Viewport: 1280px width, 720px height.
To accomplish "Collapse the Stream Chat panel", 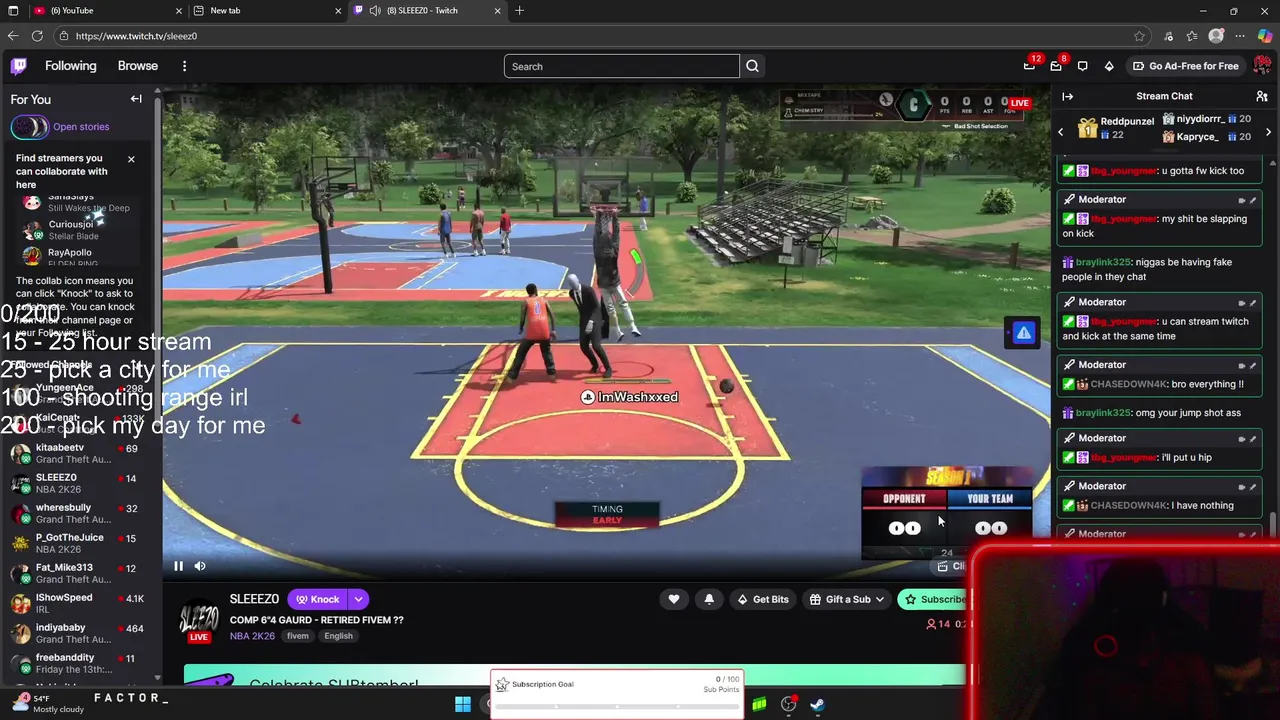I will 1067,96.
